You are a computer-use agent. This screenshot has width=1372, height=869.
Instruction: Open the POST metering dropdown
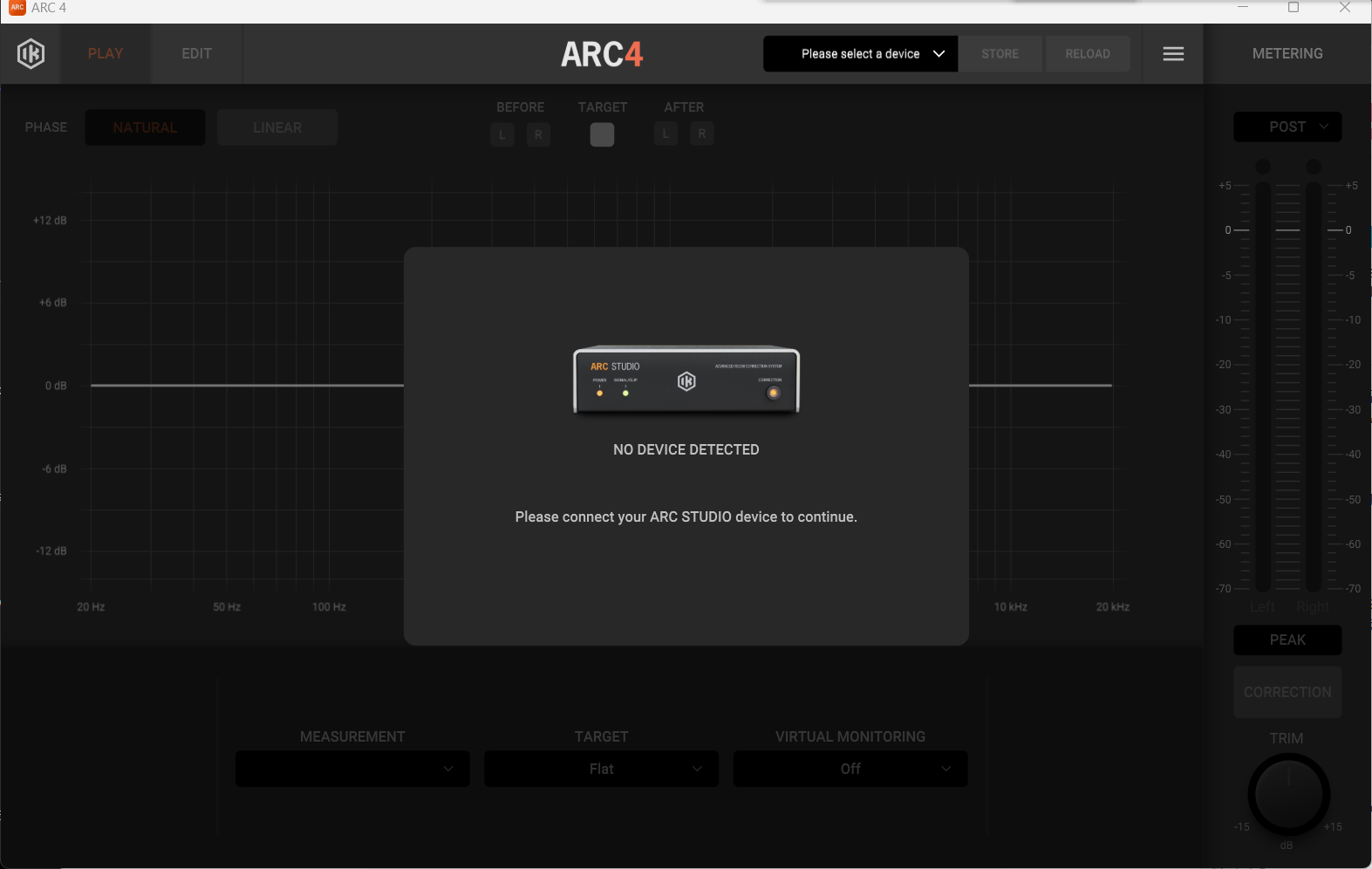[x=1287, y=127]
